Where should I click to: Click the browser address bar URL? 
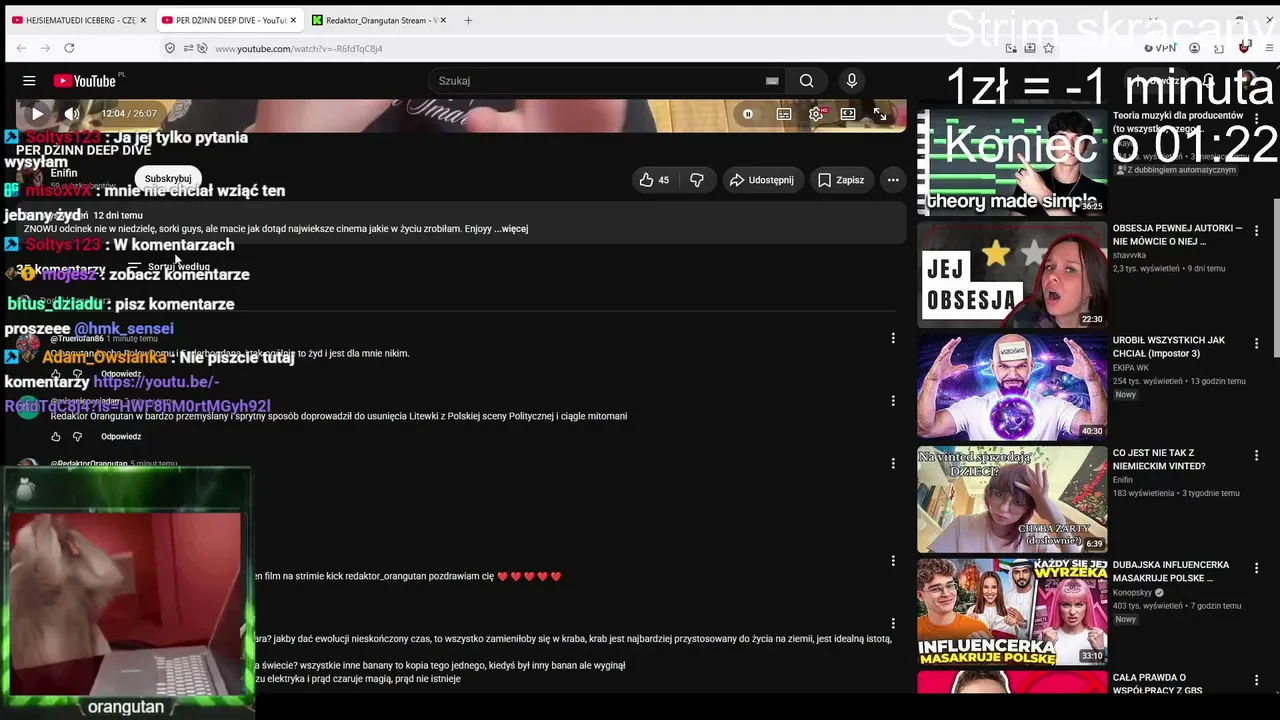299,48
